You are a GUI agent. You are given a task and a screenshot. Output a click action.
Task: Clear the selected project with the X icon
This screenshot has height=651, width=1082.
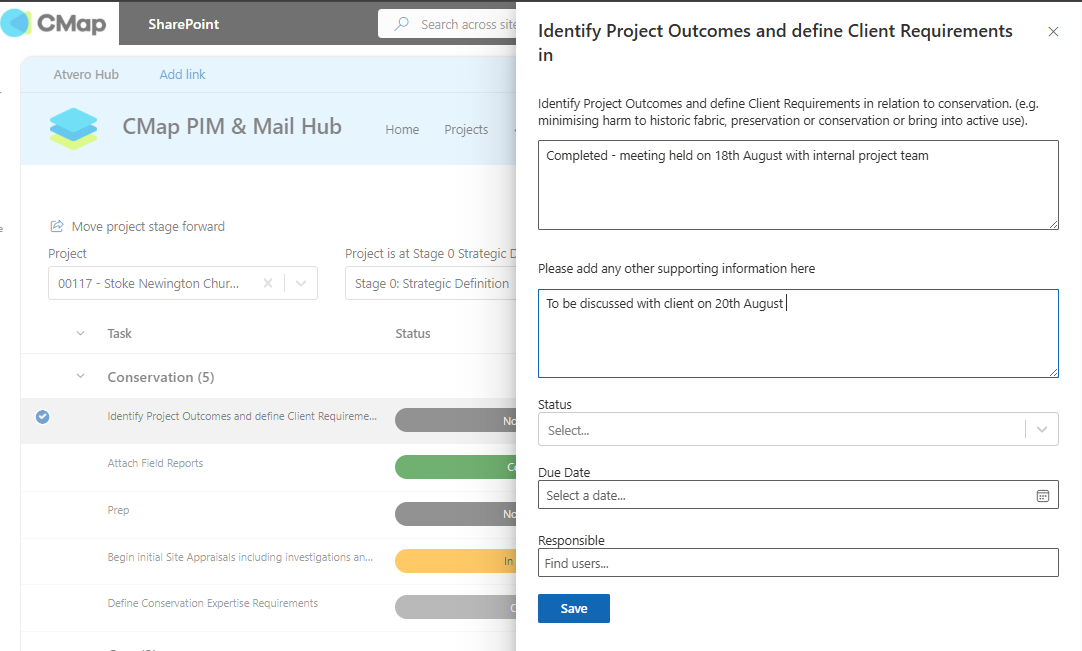click(268, 283)
